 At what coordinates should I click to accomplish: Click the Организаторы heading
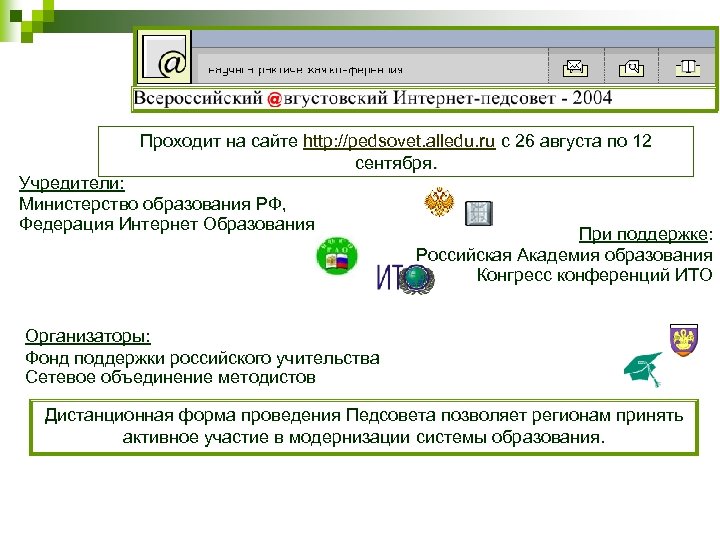[x=88, y=336]
